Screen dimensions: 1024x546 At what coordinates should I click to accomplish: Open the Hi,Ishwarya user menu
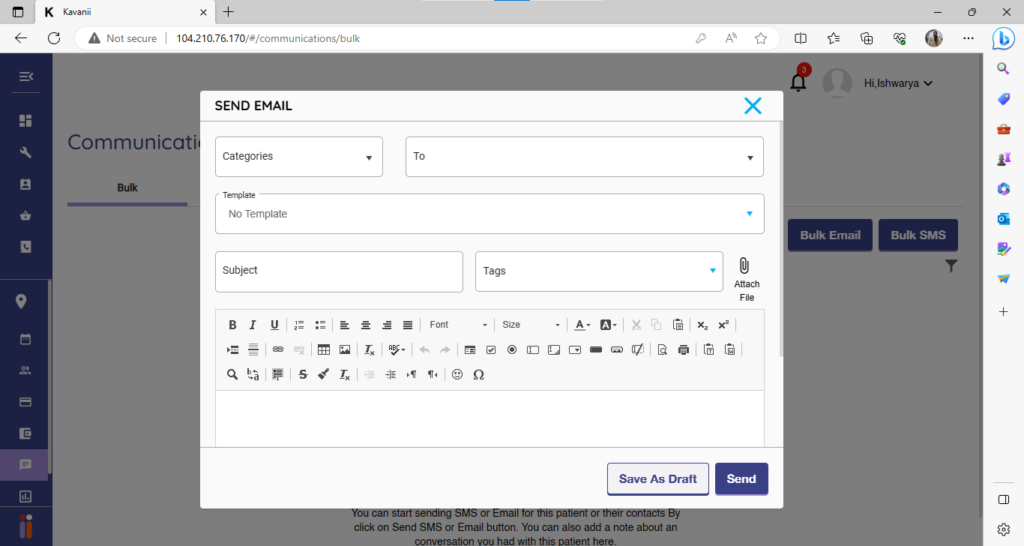pyautogui.click(x=897, y=83)
